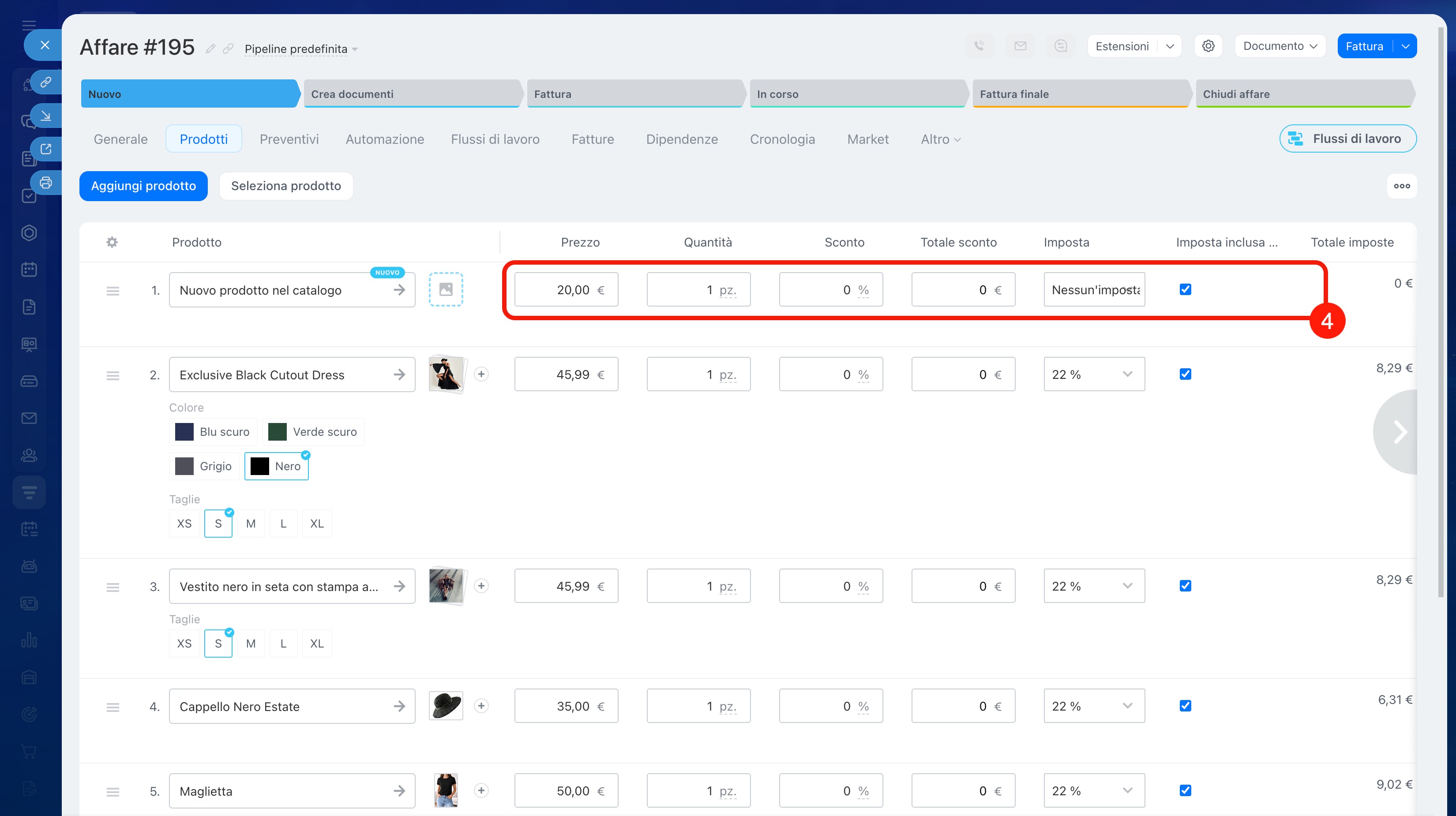Click the plus icon next to Cappello Nero Estate

tap(481, 706)
